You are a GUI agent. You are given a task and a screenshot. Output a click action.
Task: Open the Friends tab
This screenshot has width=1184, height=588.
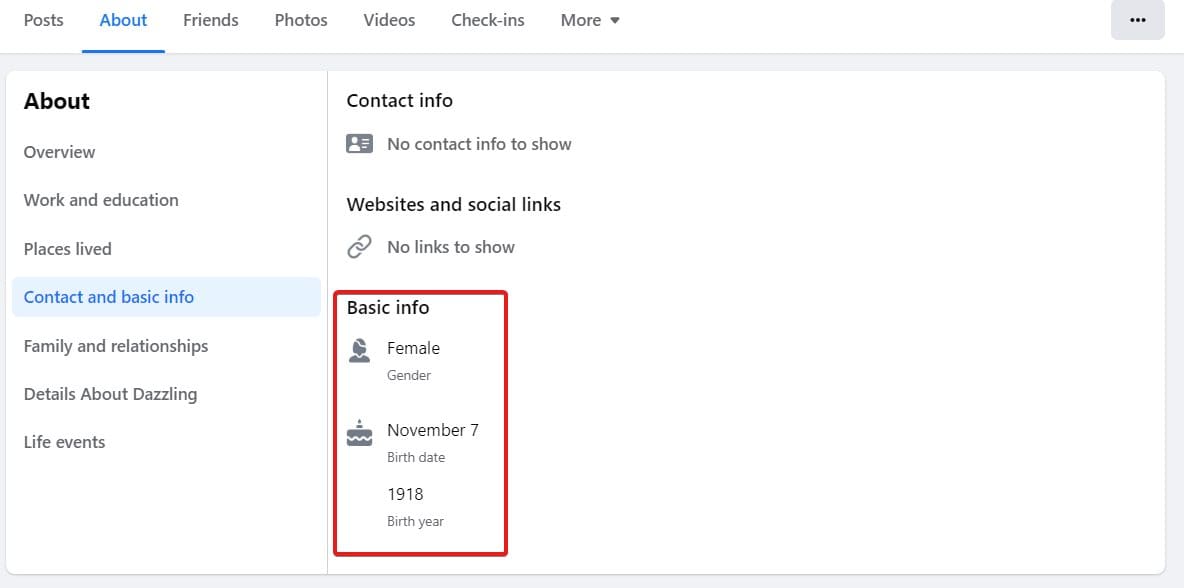coord(211,20)
